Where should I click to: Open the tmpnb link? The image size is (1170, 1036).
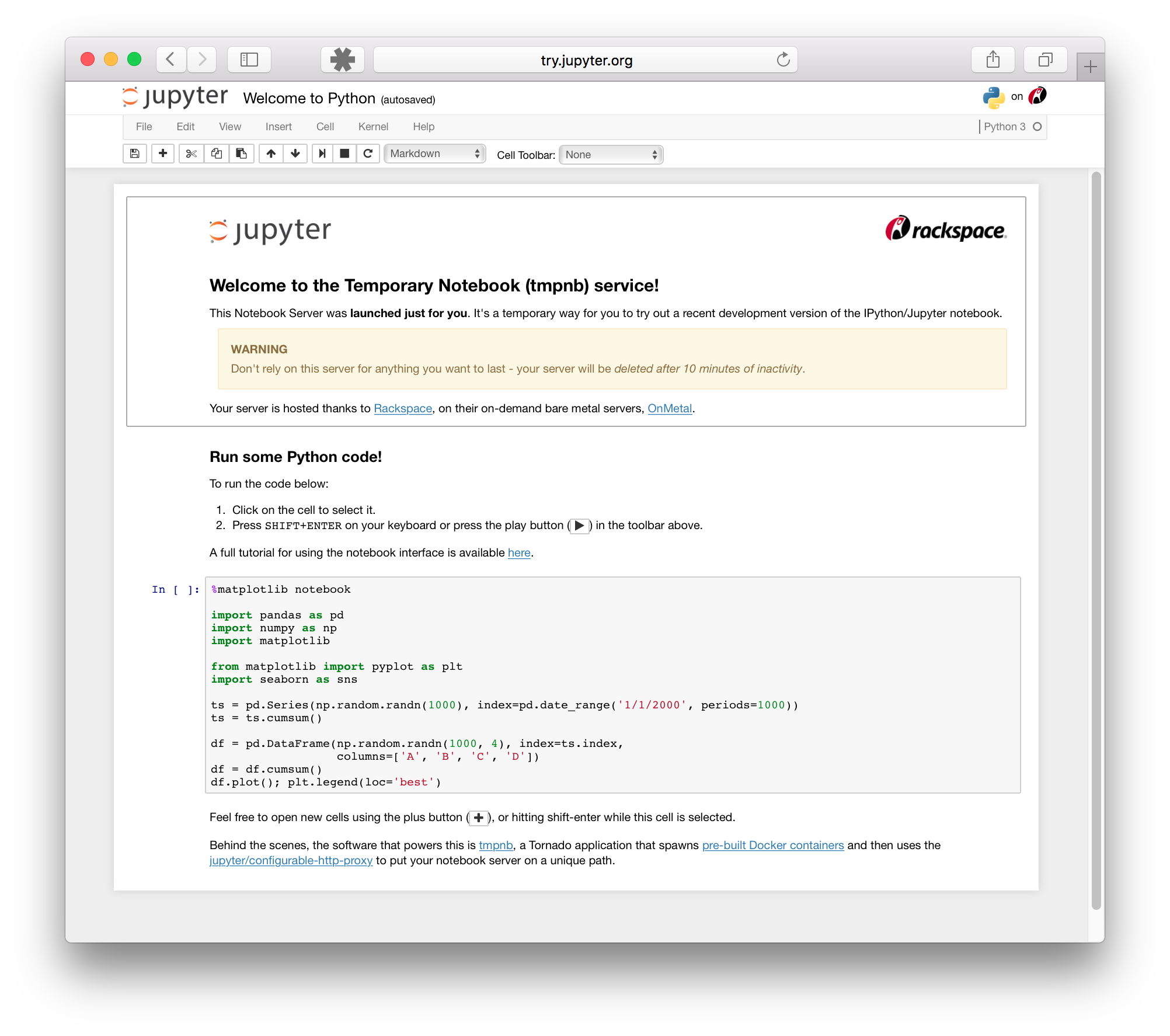coord(495,845)
